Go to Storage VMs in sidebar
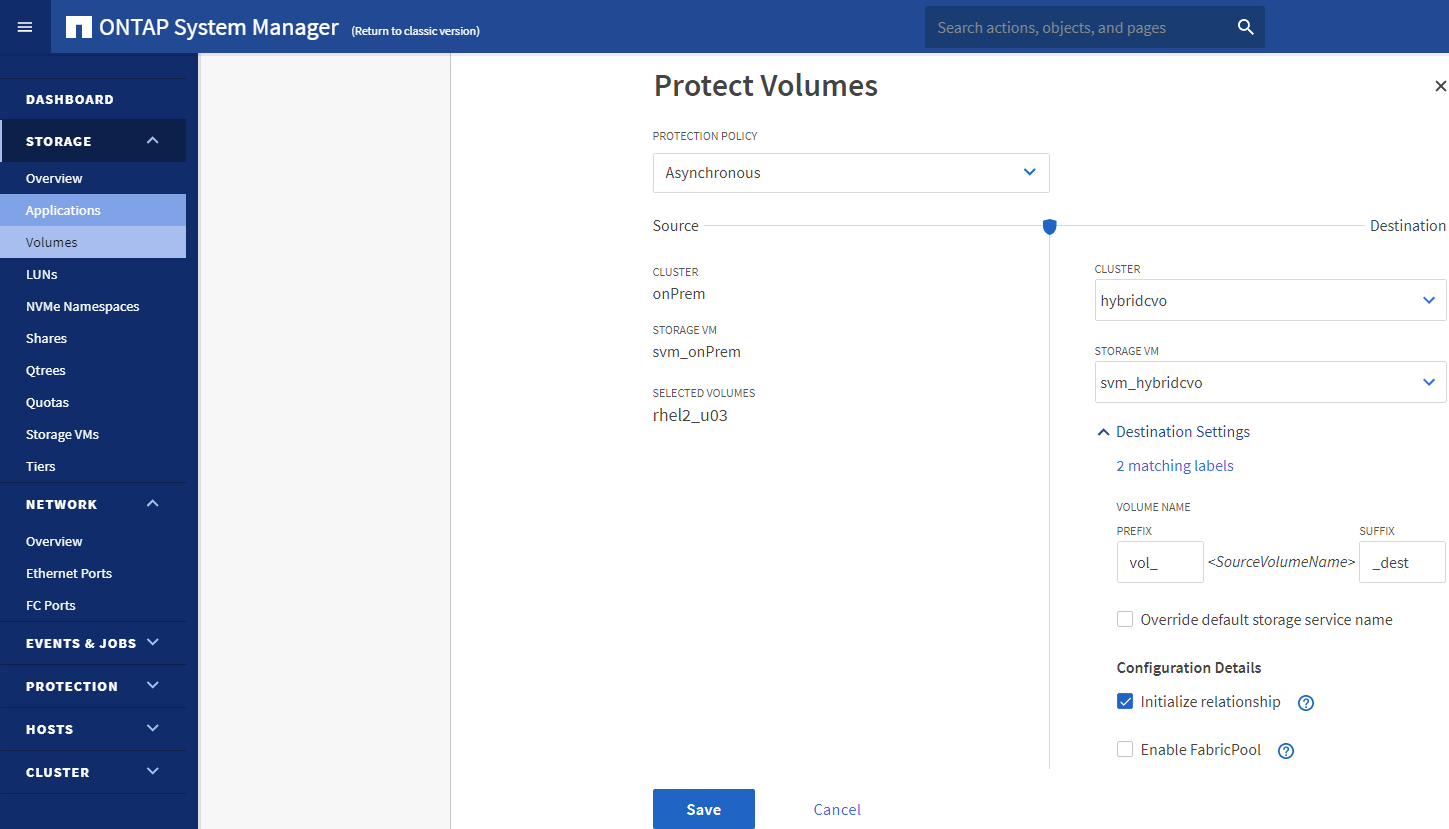The height and width of the screenshot is (829, 1449). pos(62,434)
